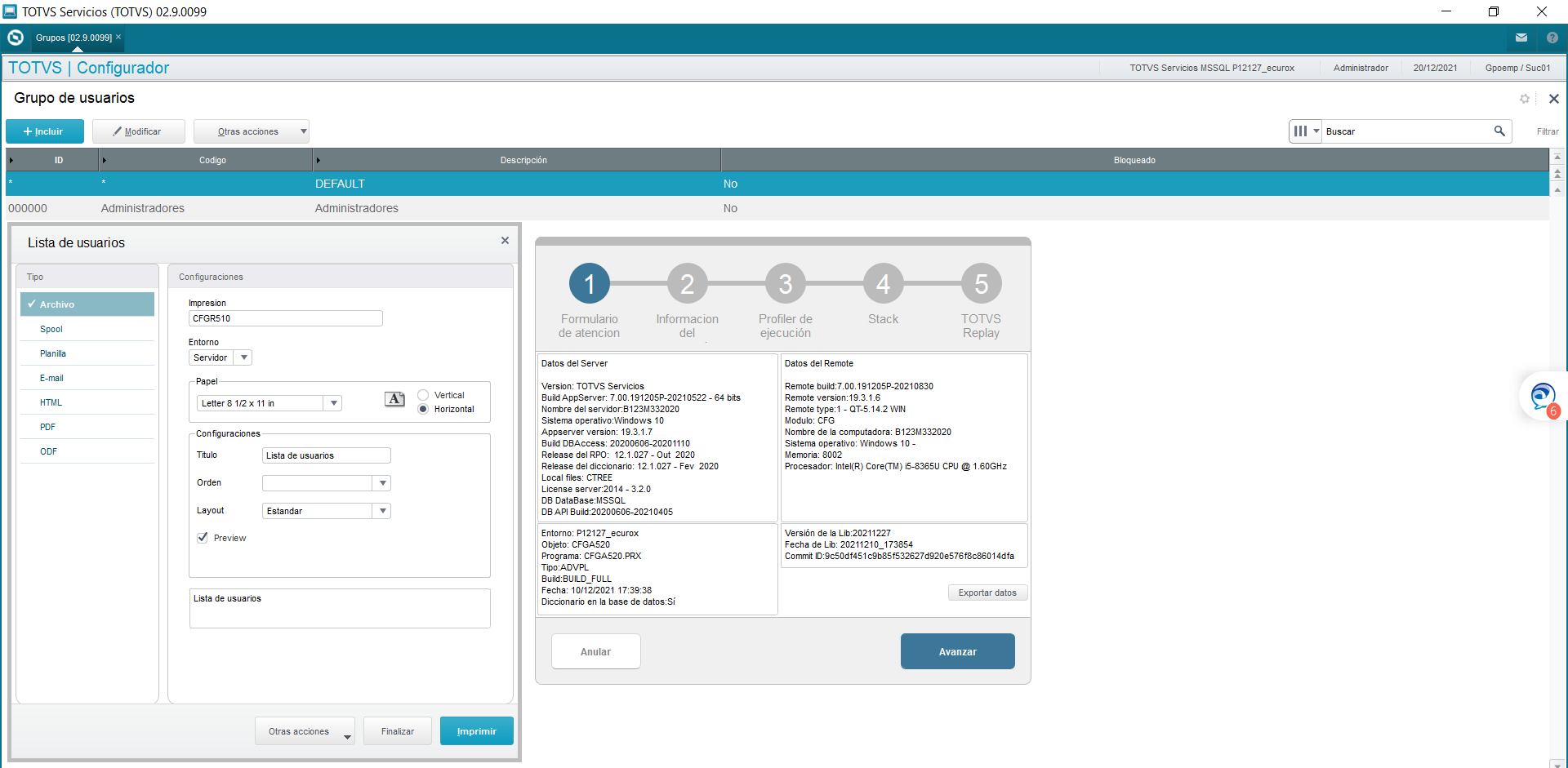Select step 2 Informacion del circle
This screenshot has height=768, width=1568.
click(x=688, y=283)
